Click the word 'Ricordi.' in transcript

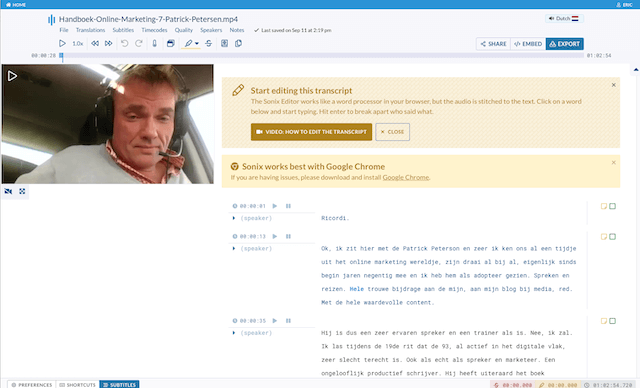tap(335, 218)
